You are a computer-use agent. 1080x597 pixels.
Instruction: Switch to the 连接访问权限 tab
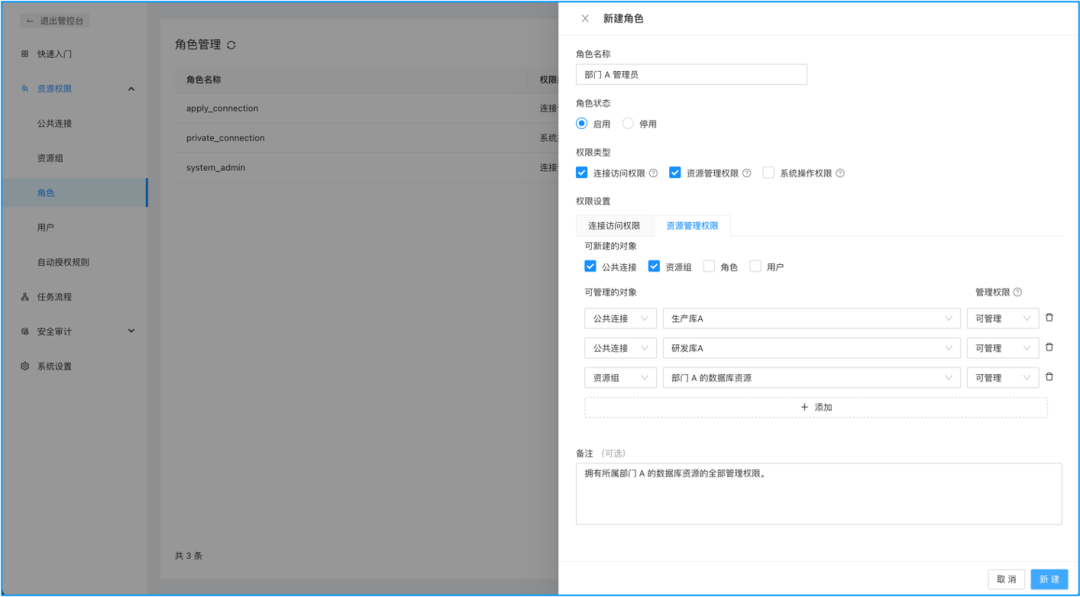[x=614, y=225]
